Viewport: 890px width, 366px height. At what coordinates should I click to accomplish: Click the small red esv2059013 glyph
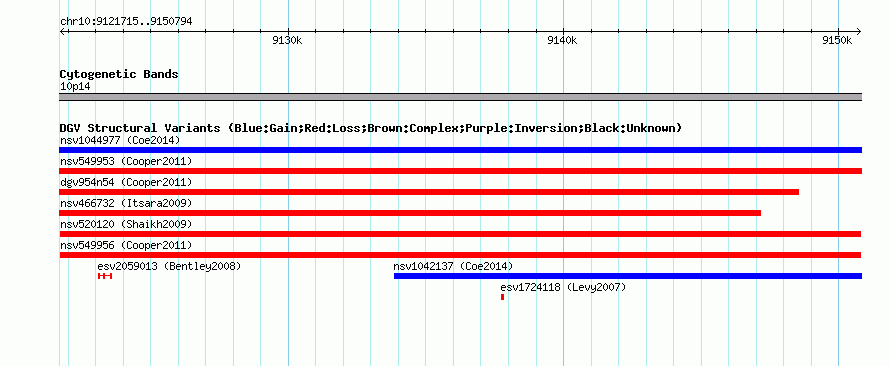point(105,276)
